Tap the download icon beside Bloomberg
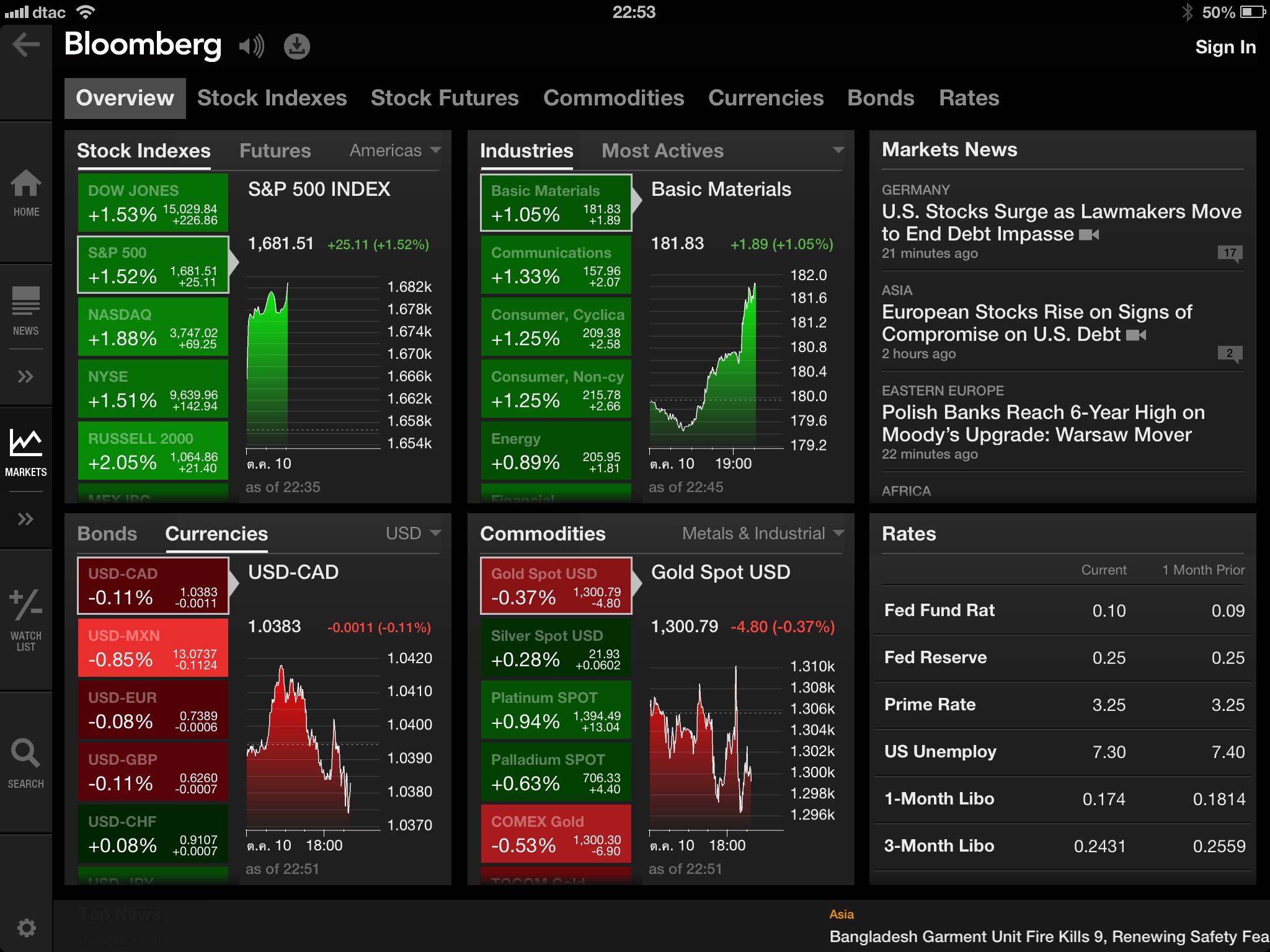 [297, 46]
